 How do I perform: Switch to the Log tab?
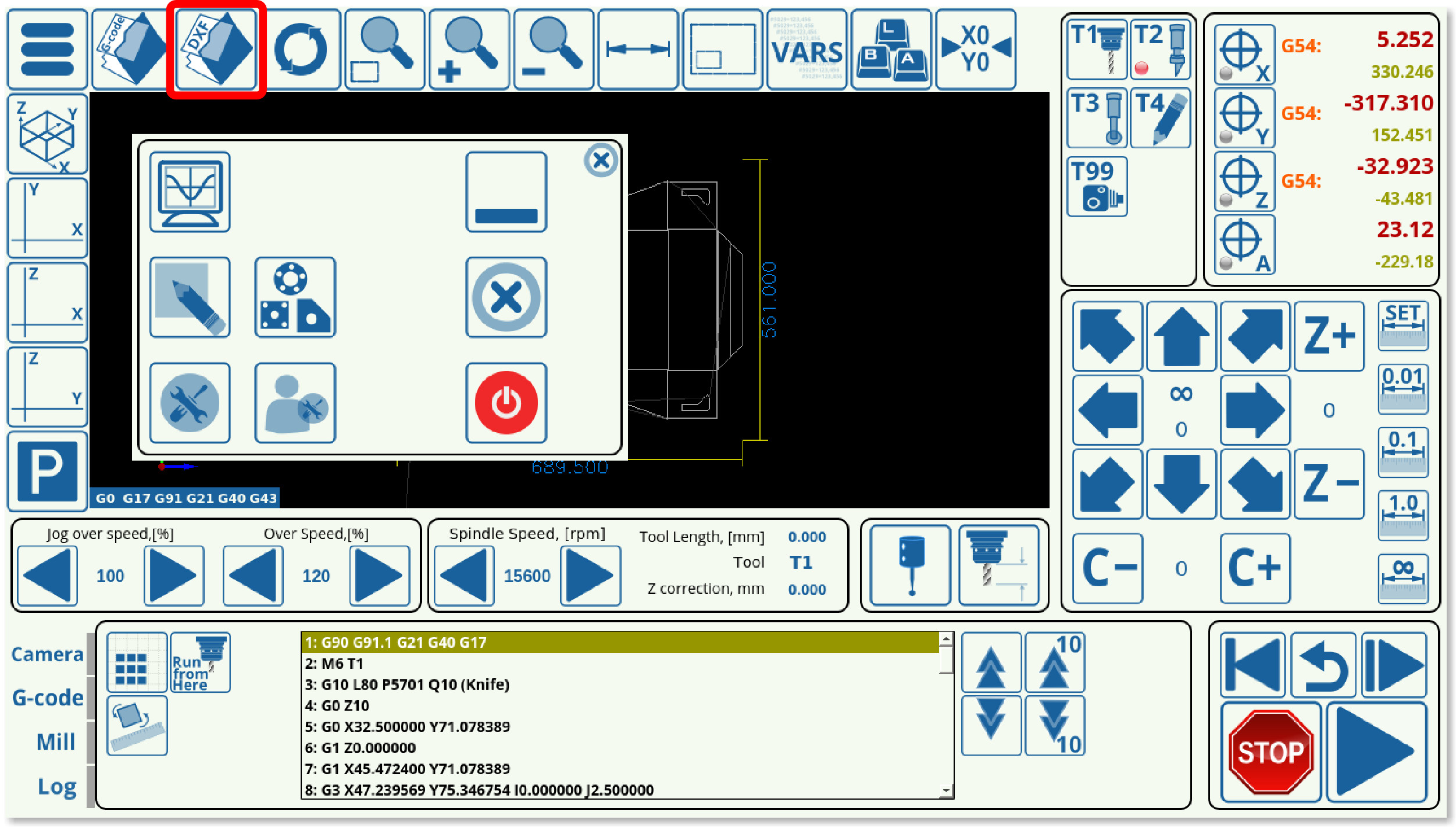(56, 786)
